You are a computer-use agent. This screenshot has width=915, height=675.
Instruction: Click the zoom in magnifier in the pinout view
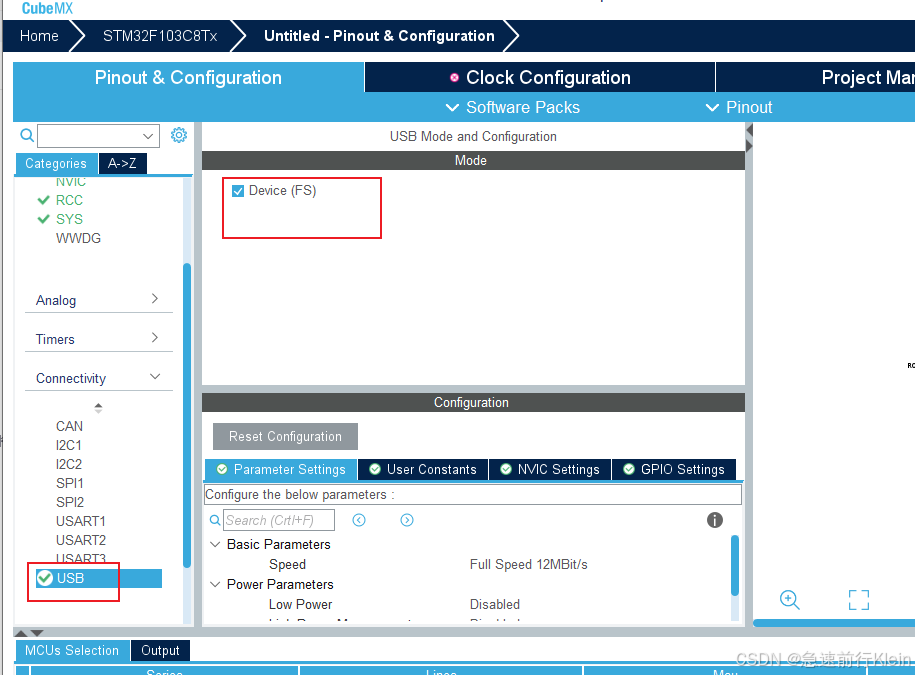click(x=790, y=599)
